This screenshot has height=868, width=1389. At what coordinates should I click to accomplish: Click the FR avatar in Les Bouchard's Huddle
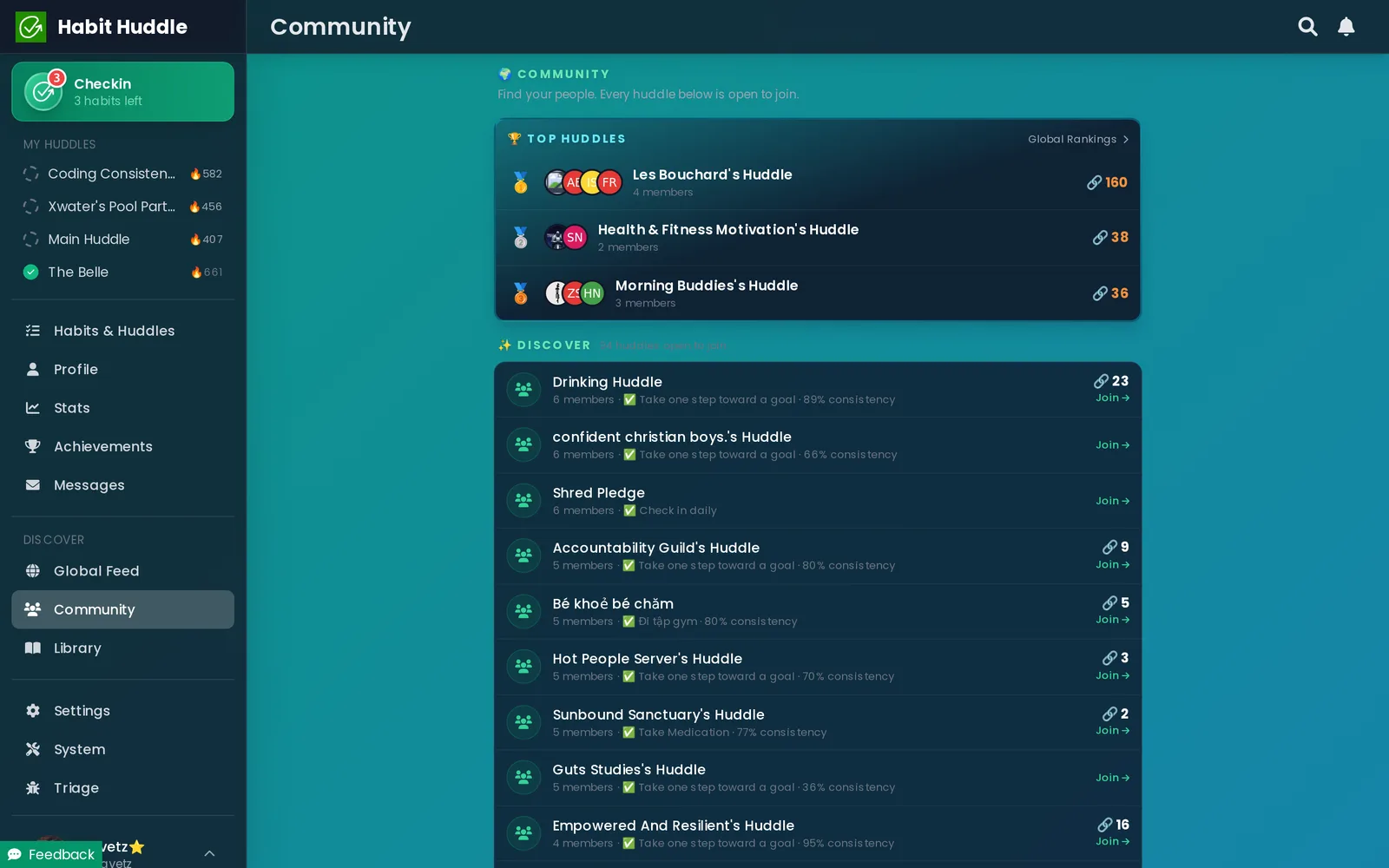(609, 182)
